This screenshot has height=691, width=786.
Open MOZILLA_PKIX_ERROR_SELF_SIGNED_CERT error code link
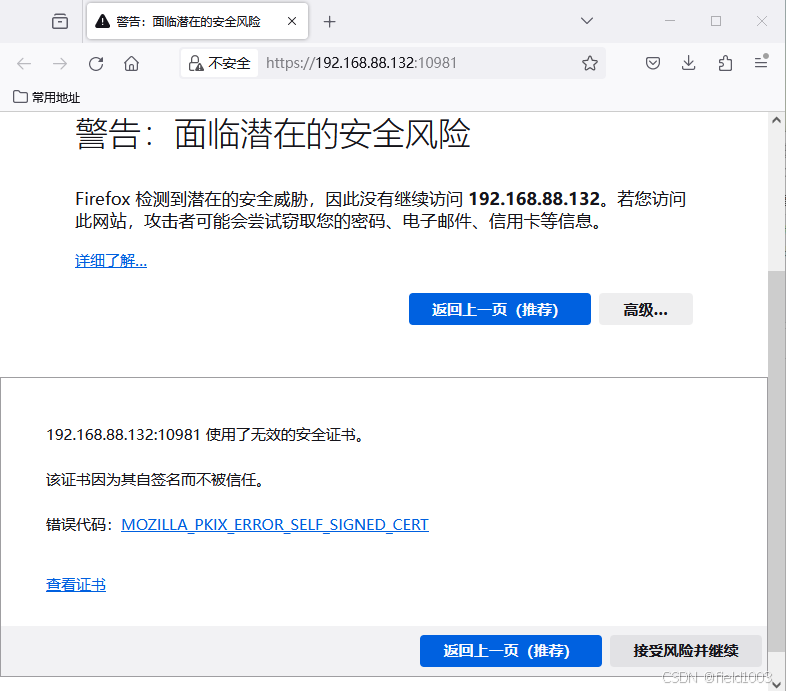coord(275,525)
